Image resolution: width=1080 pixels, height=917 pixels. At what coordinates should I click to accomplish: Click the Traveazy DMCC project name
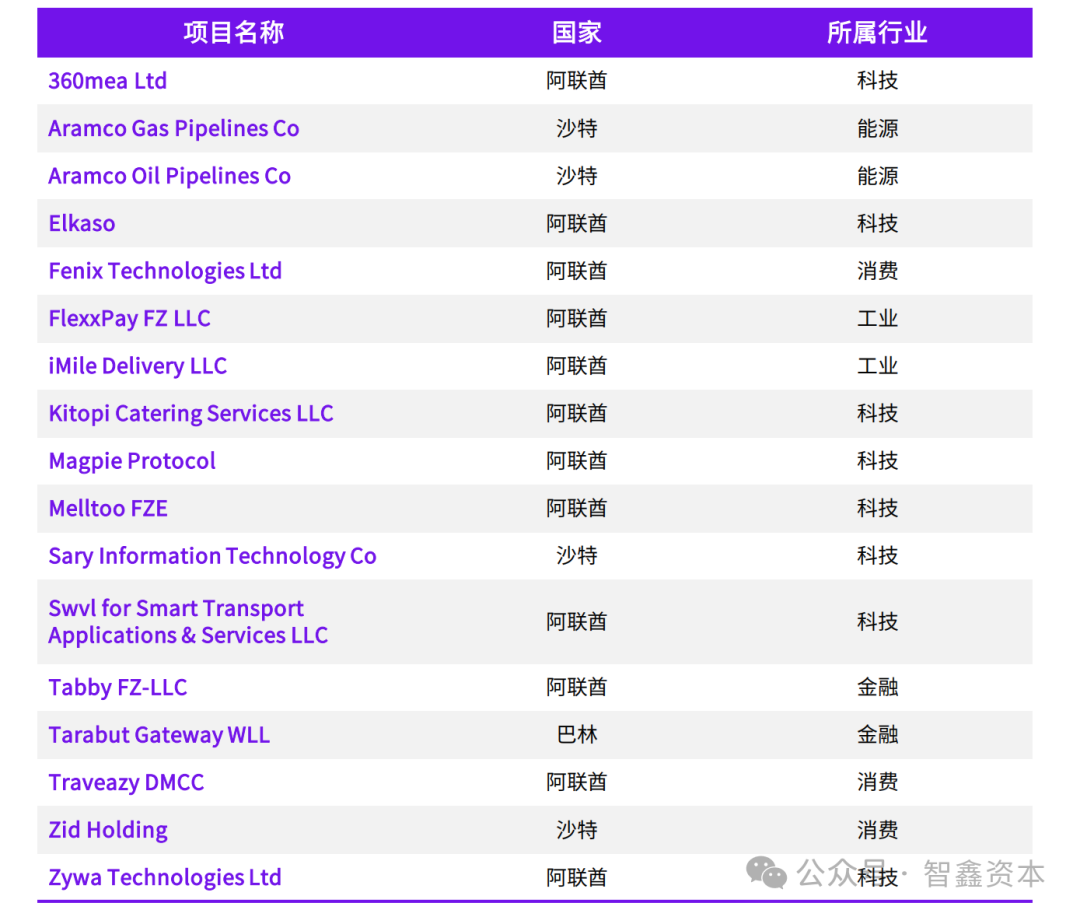tap(126, 783)
